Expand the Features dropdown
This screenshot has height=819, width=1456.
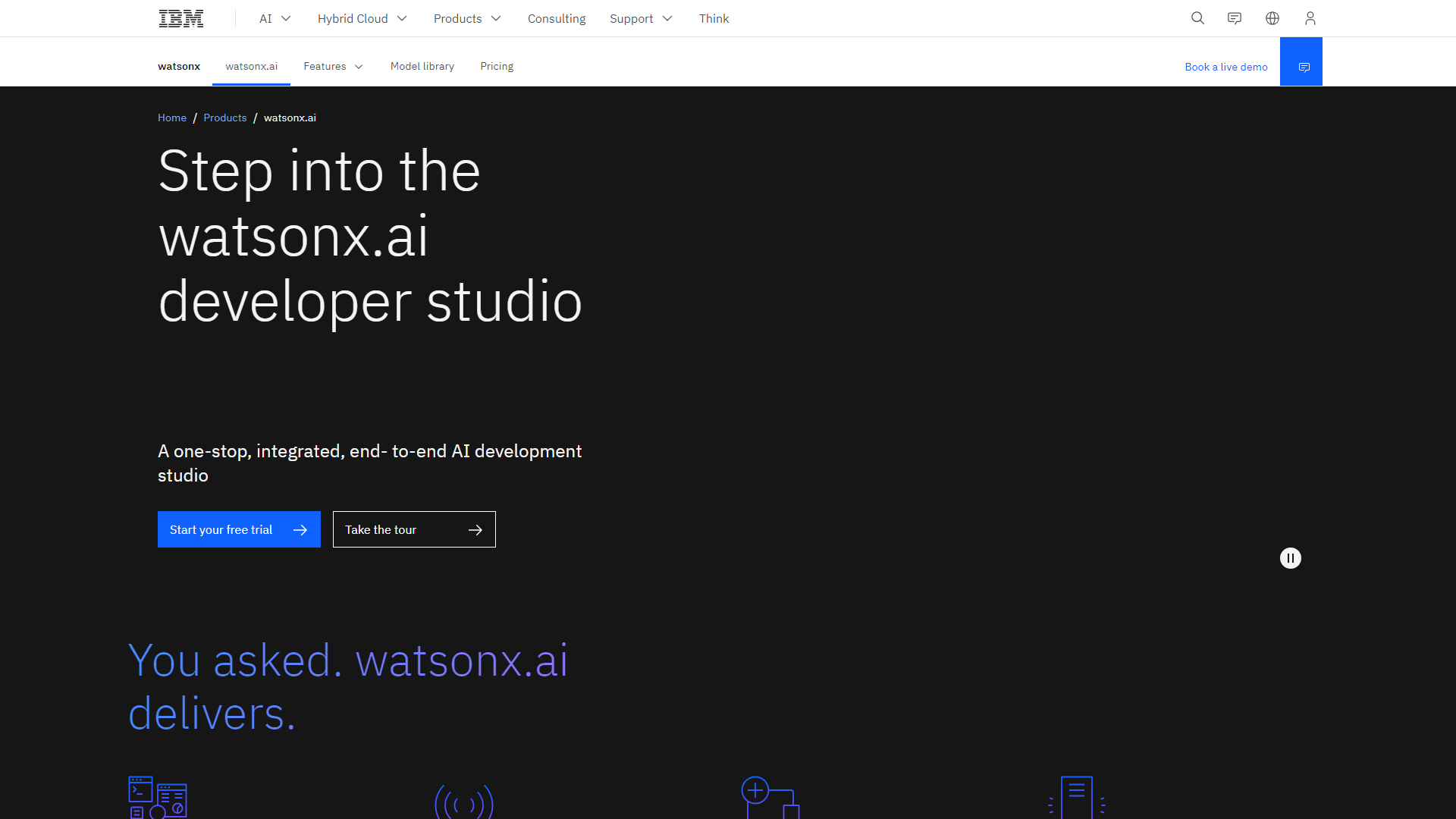(333, 66)
